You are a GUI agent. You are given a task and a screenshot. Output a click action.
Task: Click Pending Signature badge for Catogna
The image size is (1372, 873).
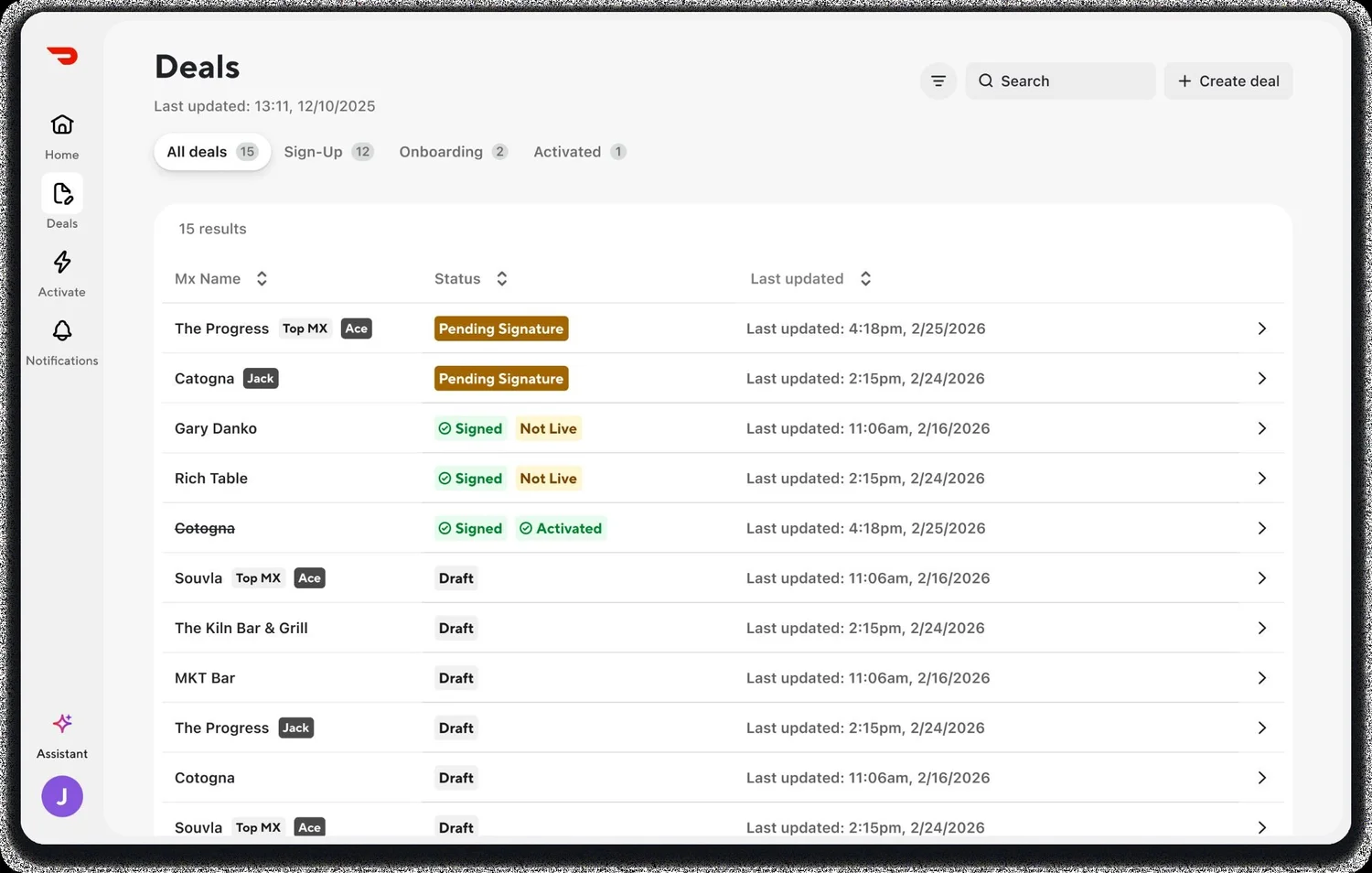pos(501,379)
